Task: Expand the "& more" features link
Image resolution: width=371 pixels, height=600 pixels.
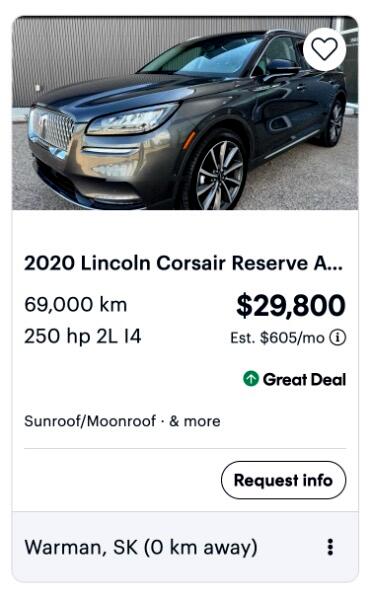Action: click(195, 421)
